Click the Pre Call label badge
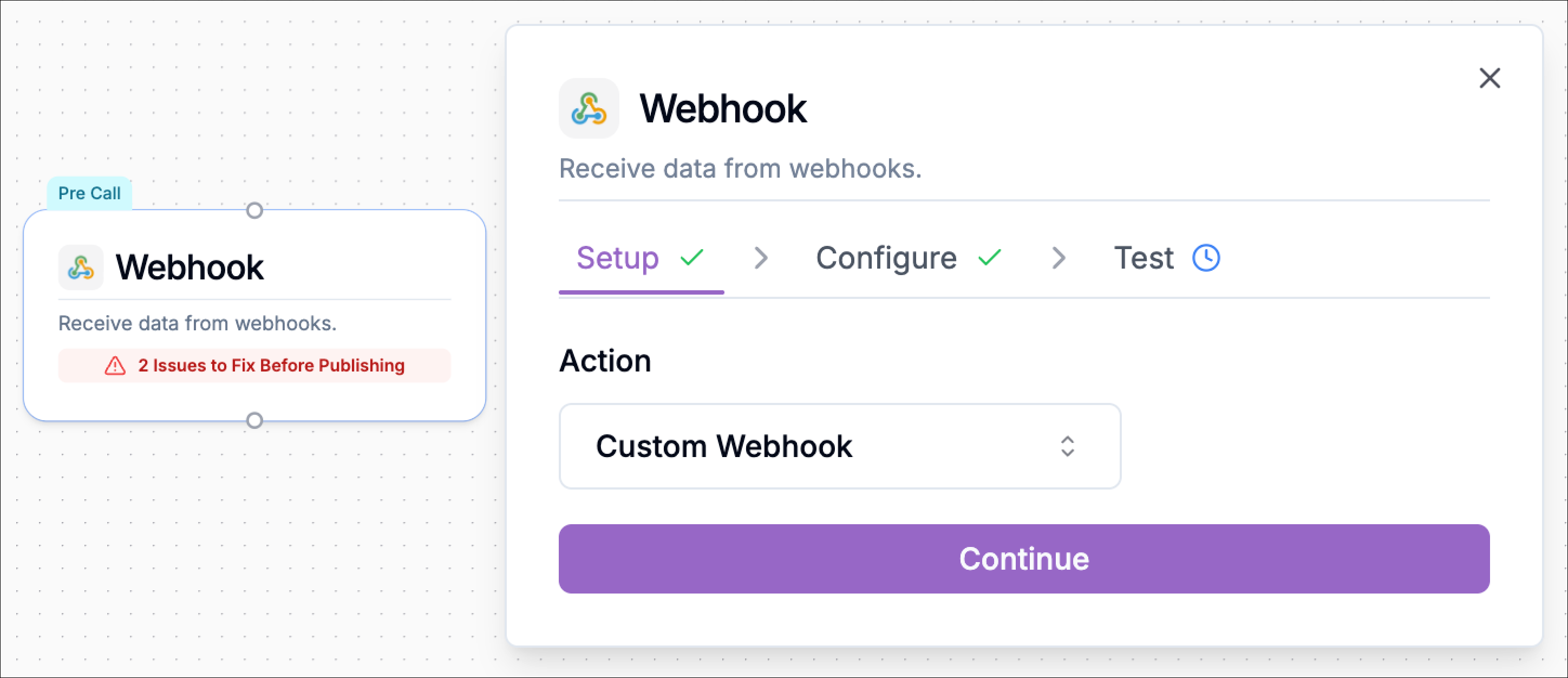The image size is (1568, 678). point(89,193)
